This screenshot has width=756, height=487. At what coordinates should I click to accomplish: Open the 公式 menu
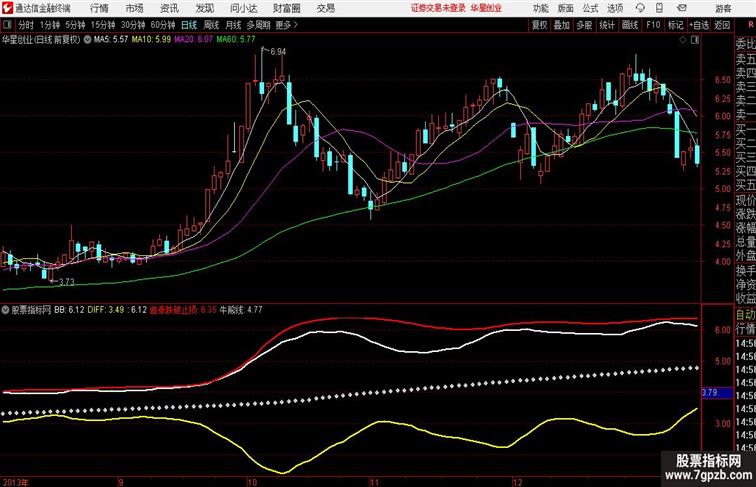tap(590, 8)
